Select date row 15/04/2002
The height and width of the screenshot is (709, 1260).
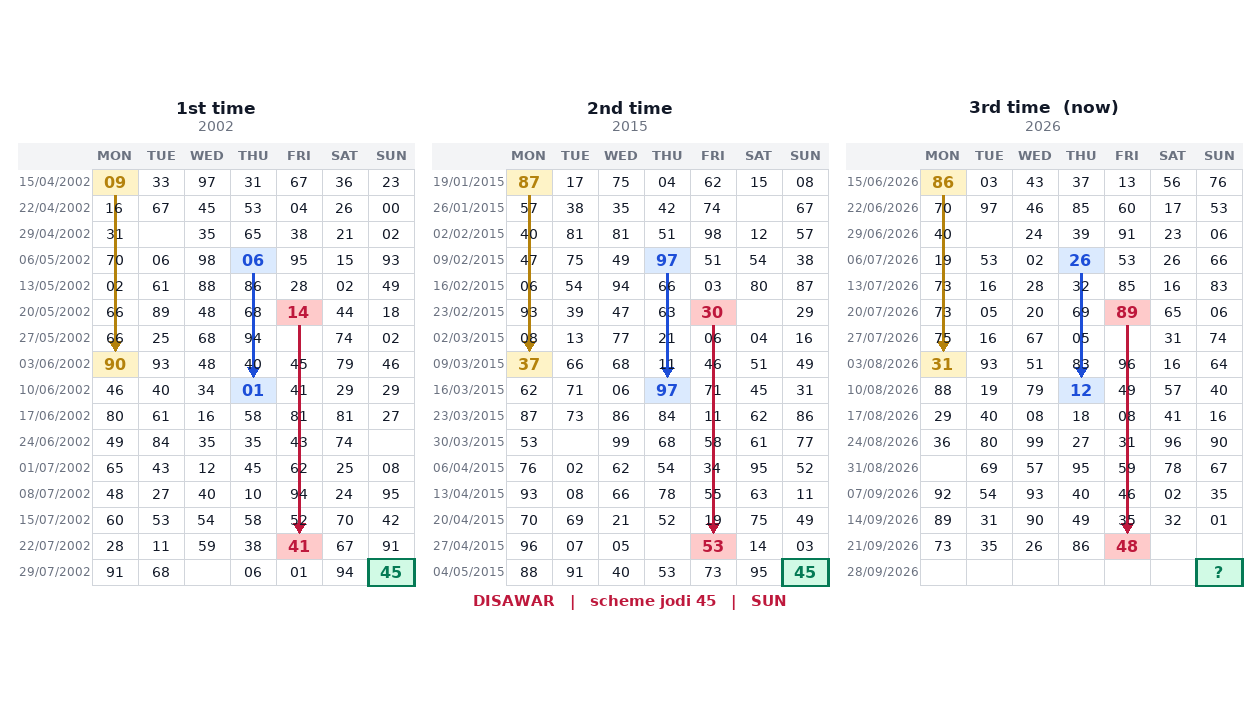click(x=216, y=182)
